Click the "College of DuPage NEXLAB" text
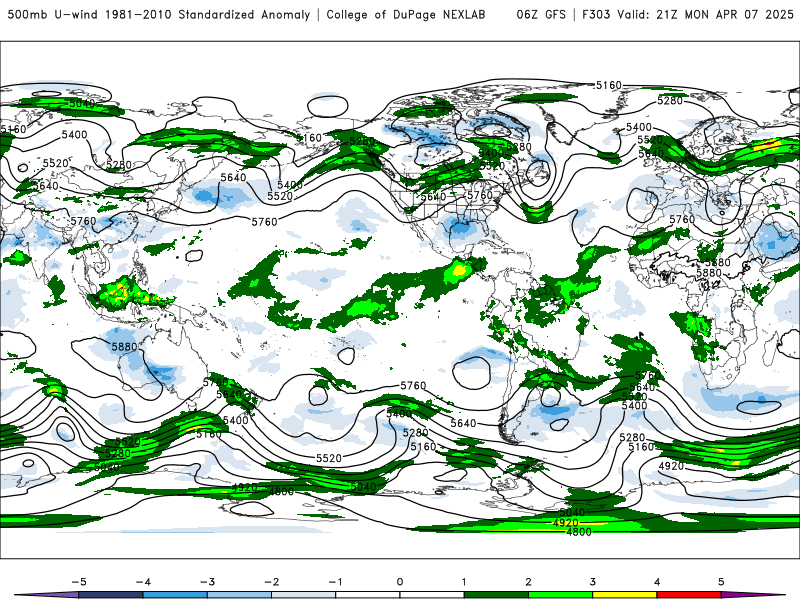The width and height of the screenshot is (800, 600). point(406,14)
